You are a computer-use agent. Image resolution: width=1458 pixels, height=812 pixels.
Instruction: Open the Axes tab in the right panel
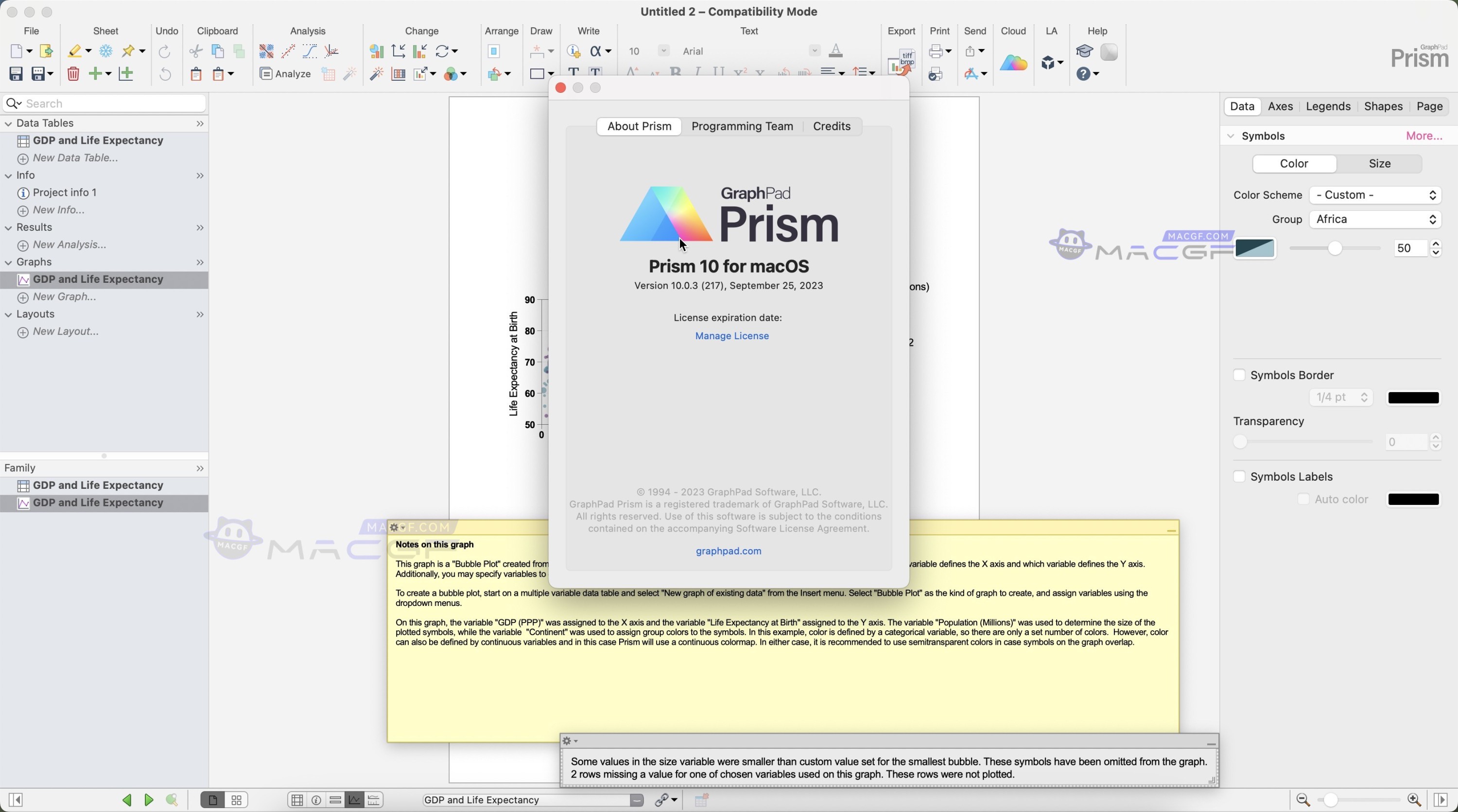(x=1281, y=106)
